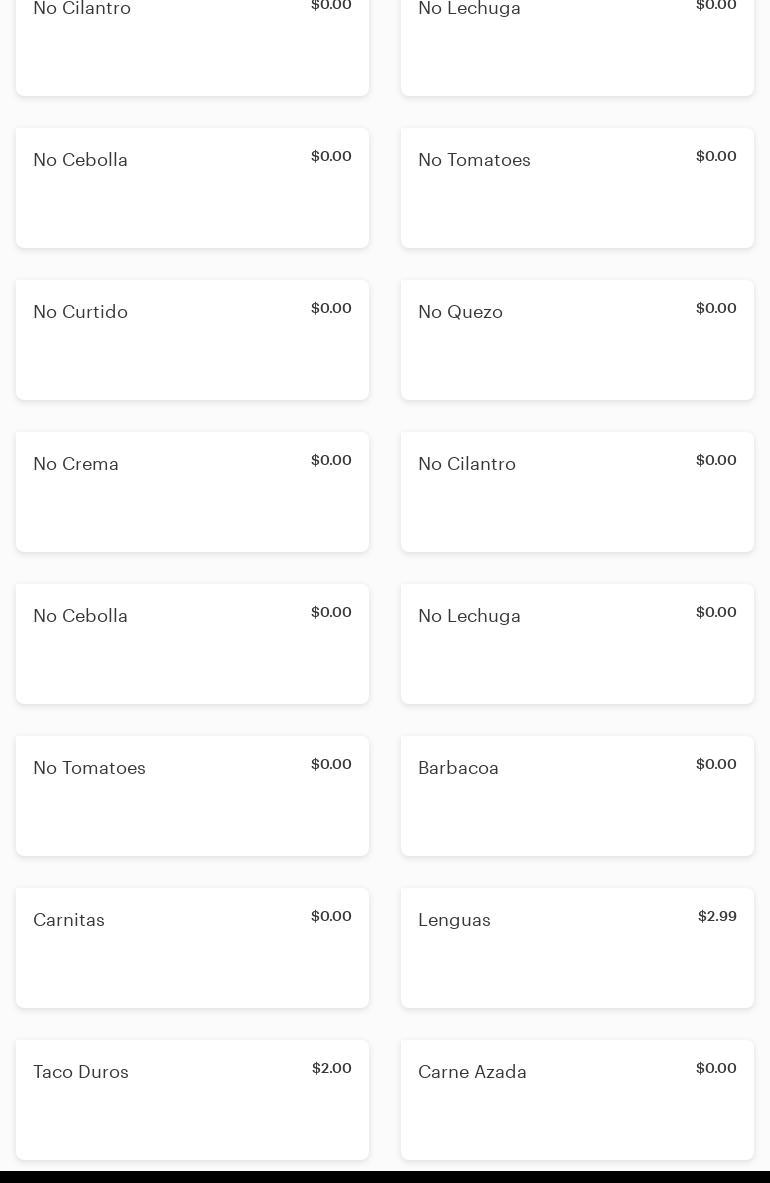The height and width of the screenshot is (1183, 770).
Task: Pick the Carnitas option card
Action: click(192, 948)
